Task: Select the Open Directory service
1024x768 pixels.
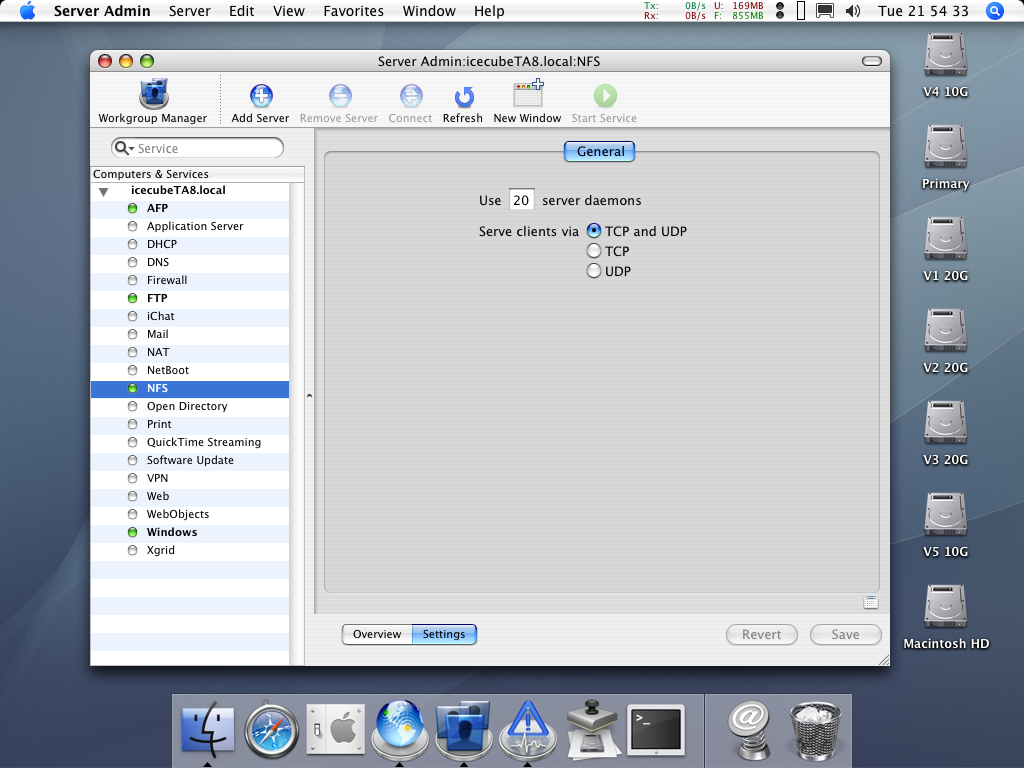Action: pos(189,406)
